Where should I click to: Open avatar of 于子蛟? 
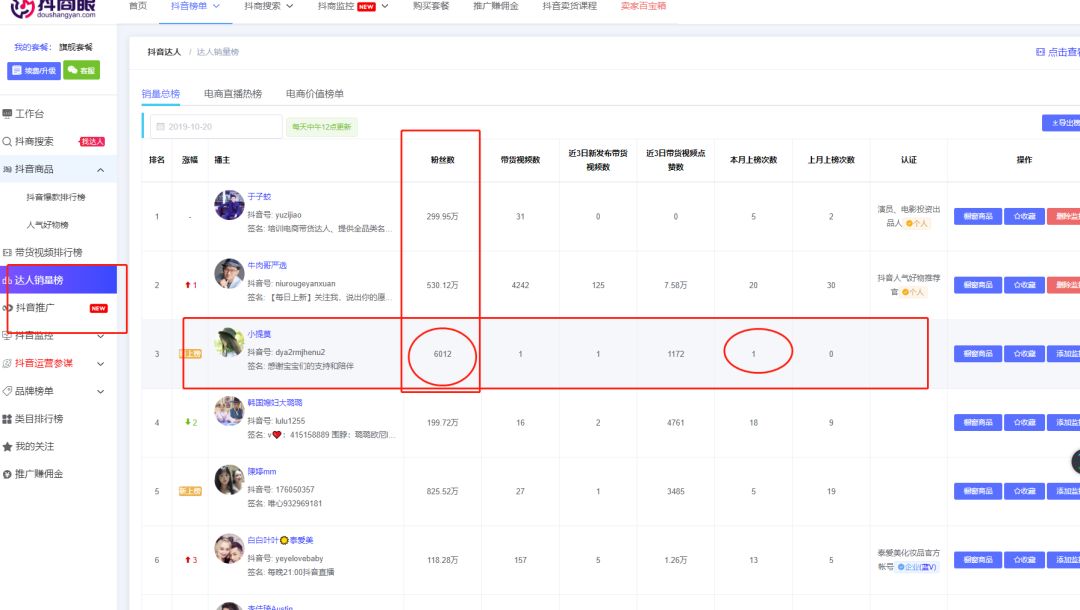point(229,204)
